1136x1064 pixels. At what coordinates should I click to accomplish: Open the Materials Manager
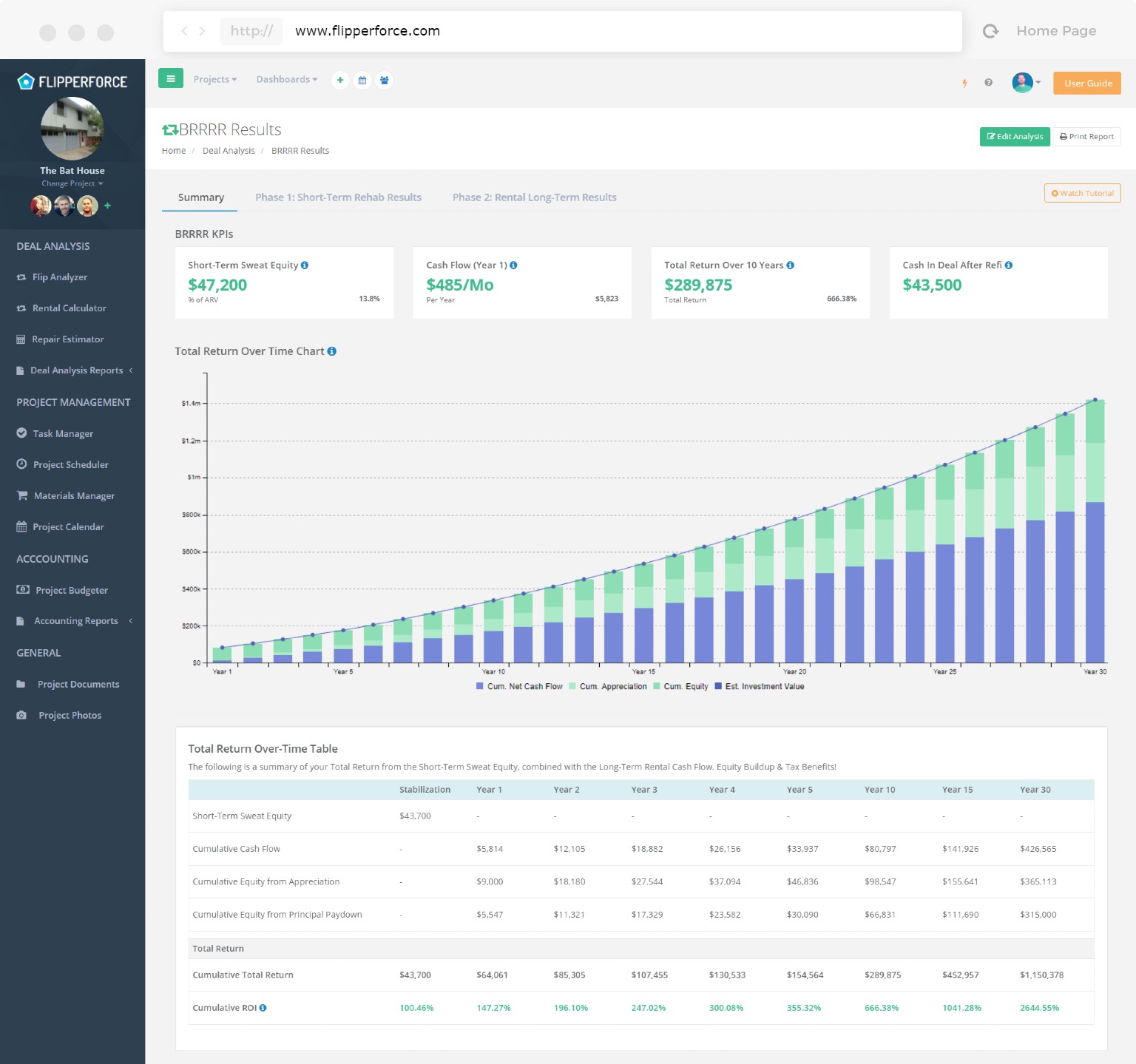74,495
